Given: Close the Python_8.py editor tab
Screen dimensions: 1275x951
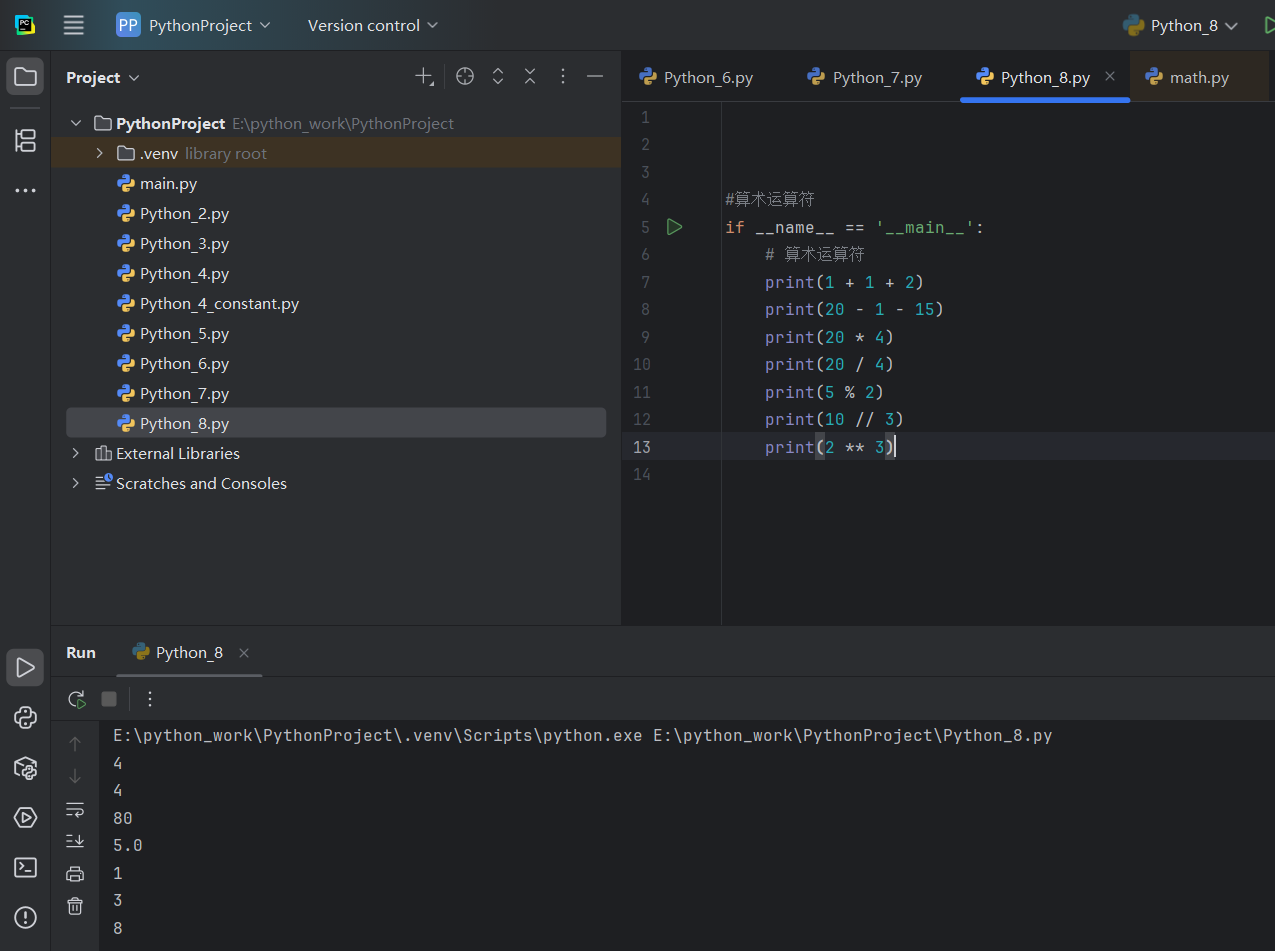Looking at the screenshot, I should 1110,77.
